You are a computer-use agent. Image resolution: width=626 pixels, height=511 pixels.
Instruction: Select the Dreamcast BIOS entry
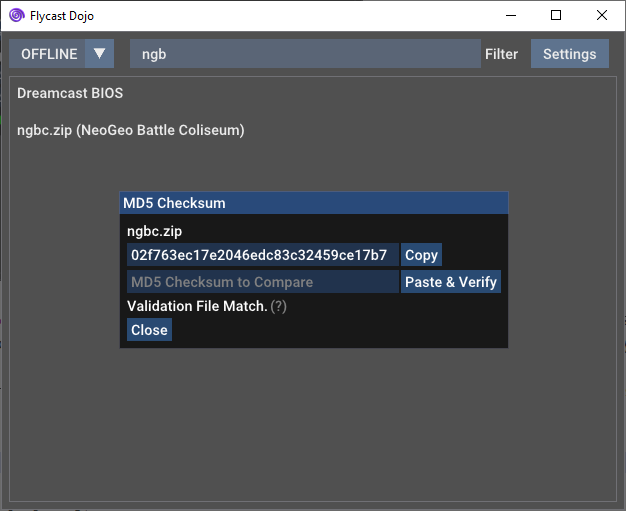tap(70, 93)
